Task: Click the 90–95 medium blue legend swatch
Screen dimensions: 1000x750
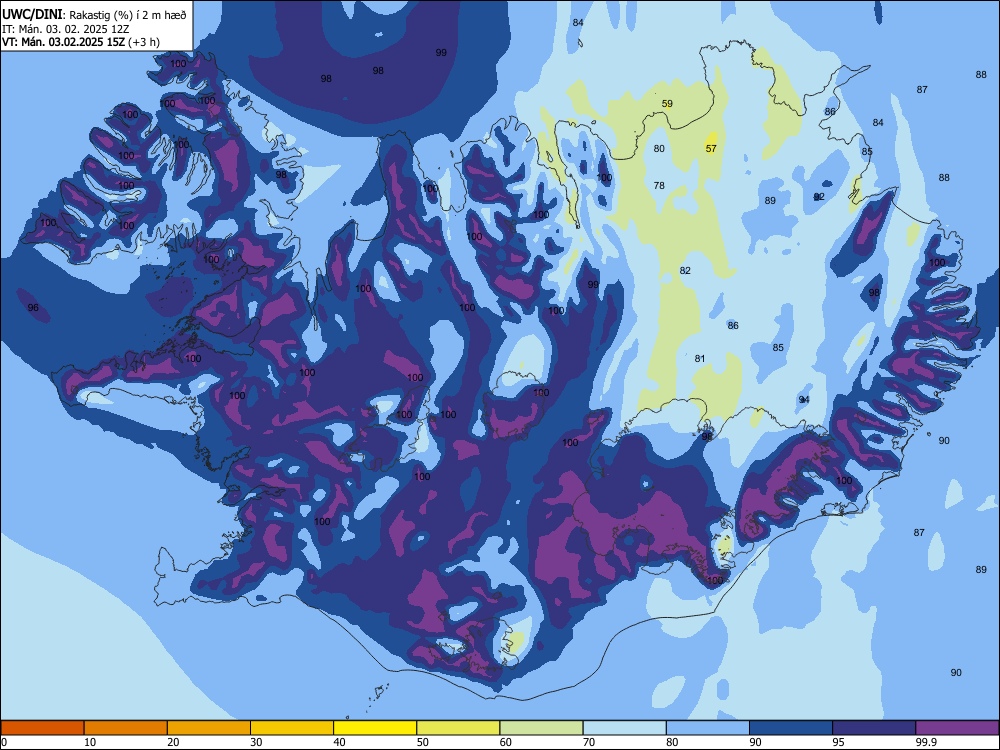Action: coord(791,728)
